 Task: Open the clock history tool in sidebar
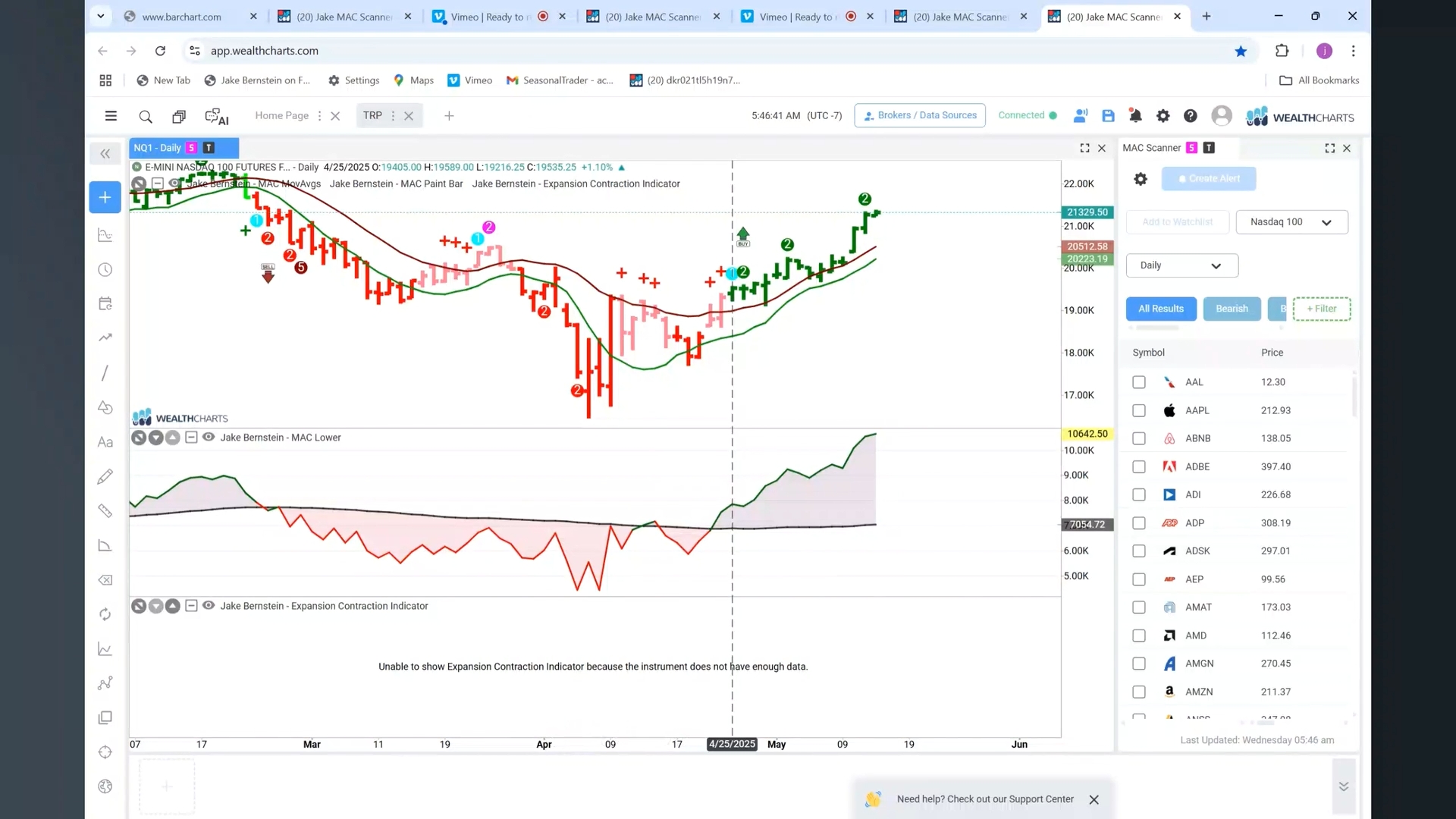[x=105, y=270]
